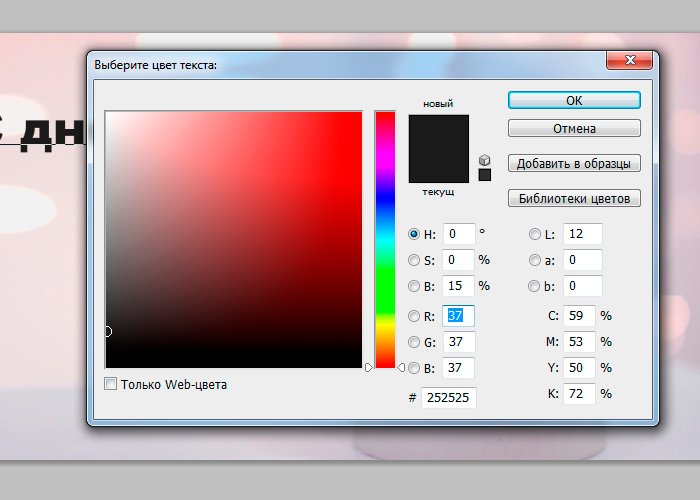Open 'Библиотеки цветов' color libraries

coord(574,198)
